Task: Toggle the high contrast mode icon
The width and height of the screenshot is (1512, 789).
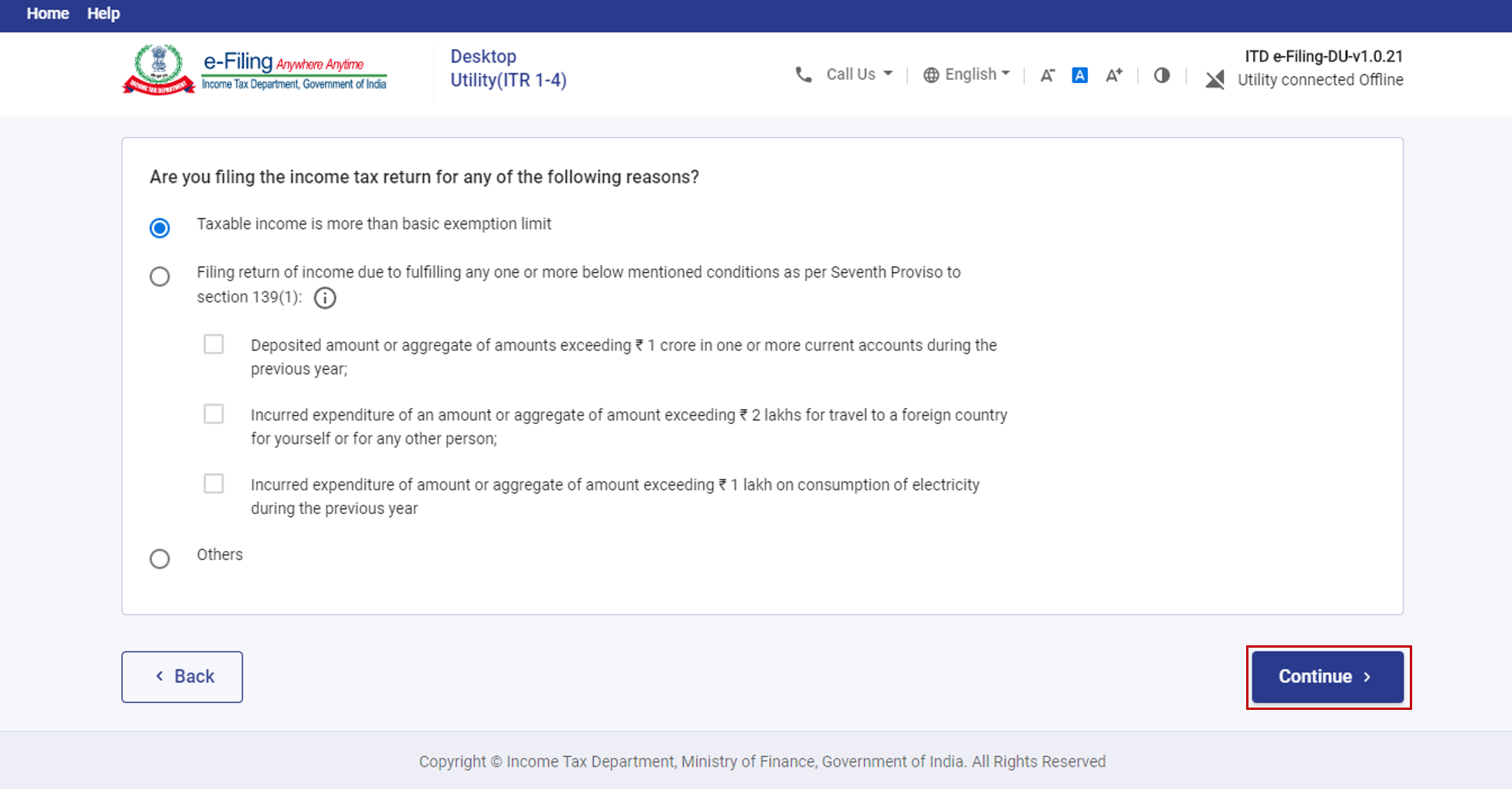Action: pyautogui.click(x=1162, y=75)
